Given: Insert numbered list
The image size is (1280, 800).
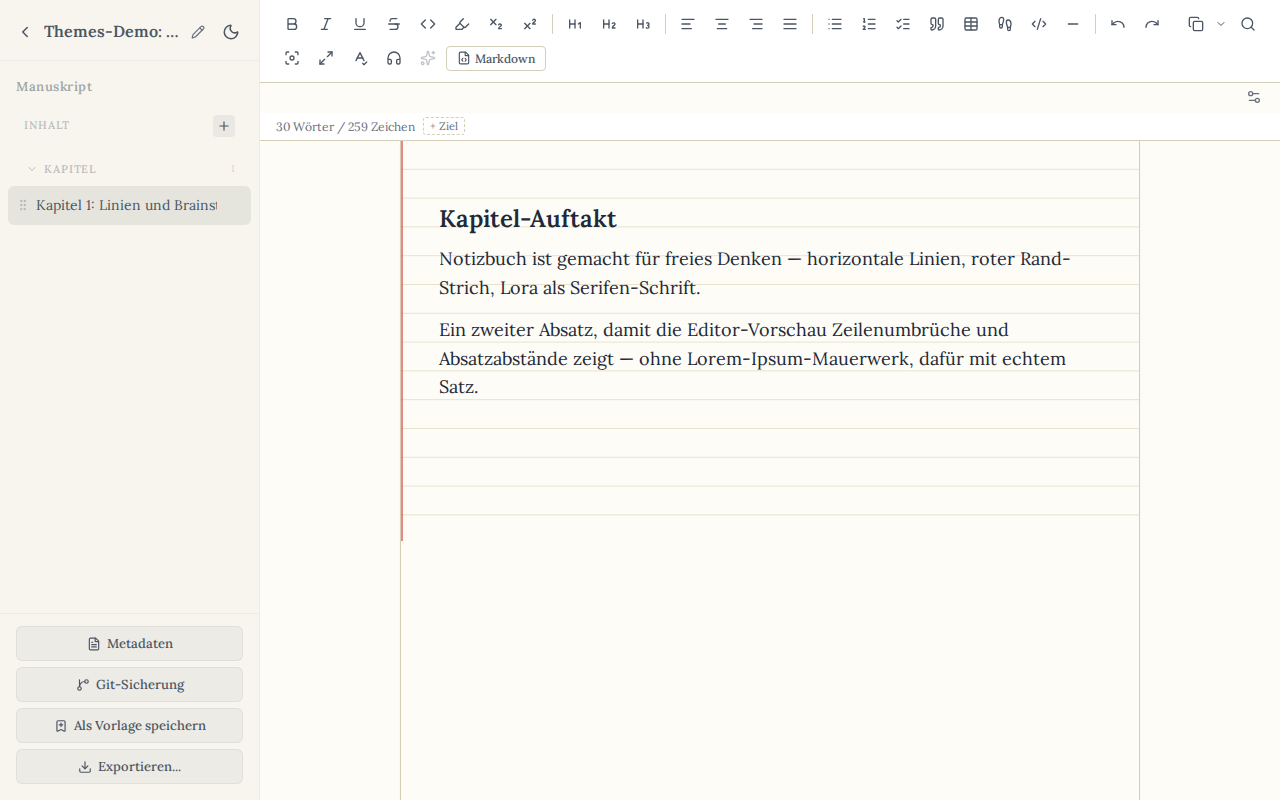Looking at the screenshot, I should [x=869, y=24].
